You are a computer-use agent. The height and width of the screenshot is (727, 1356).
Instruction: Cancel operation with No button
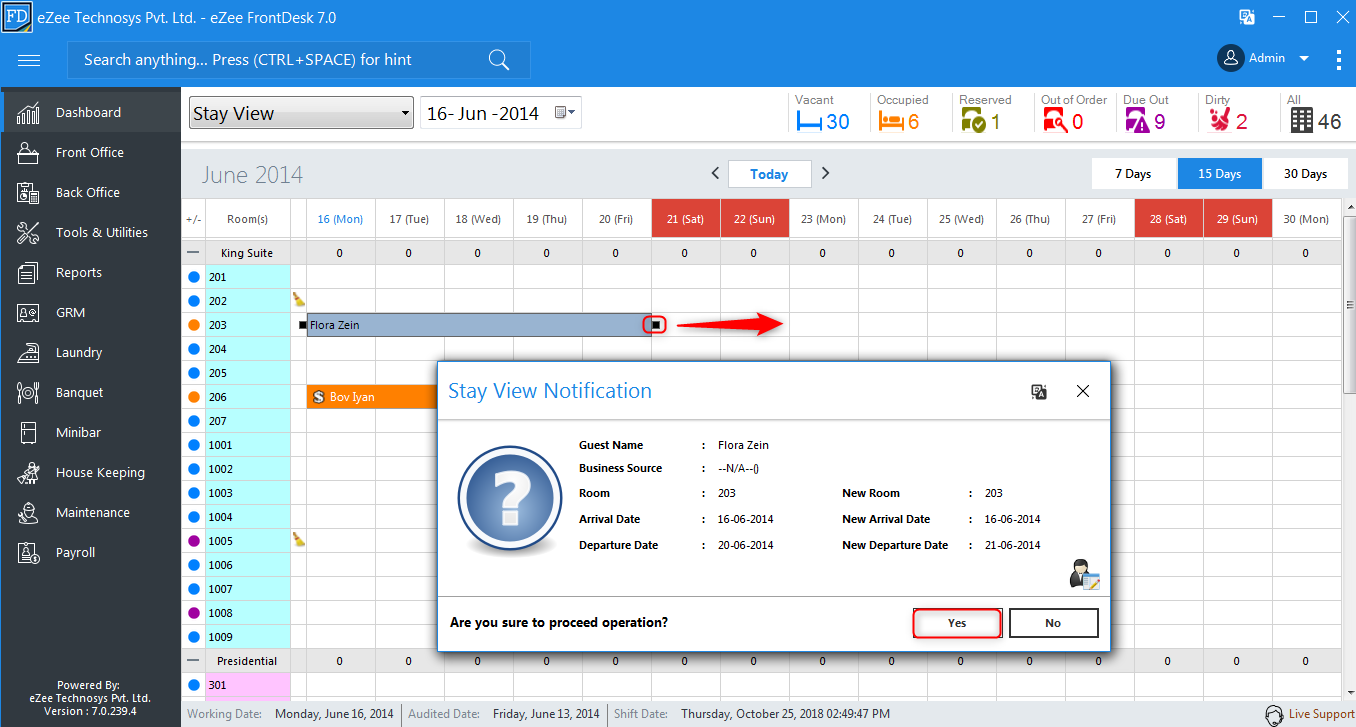coord(1053,622)
